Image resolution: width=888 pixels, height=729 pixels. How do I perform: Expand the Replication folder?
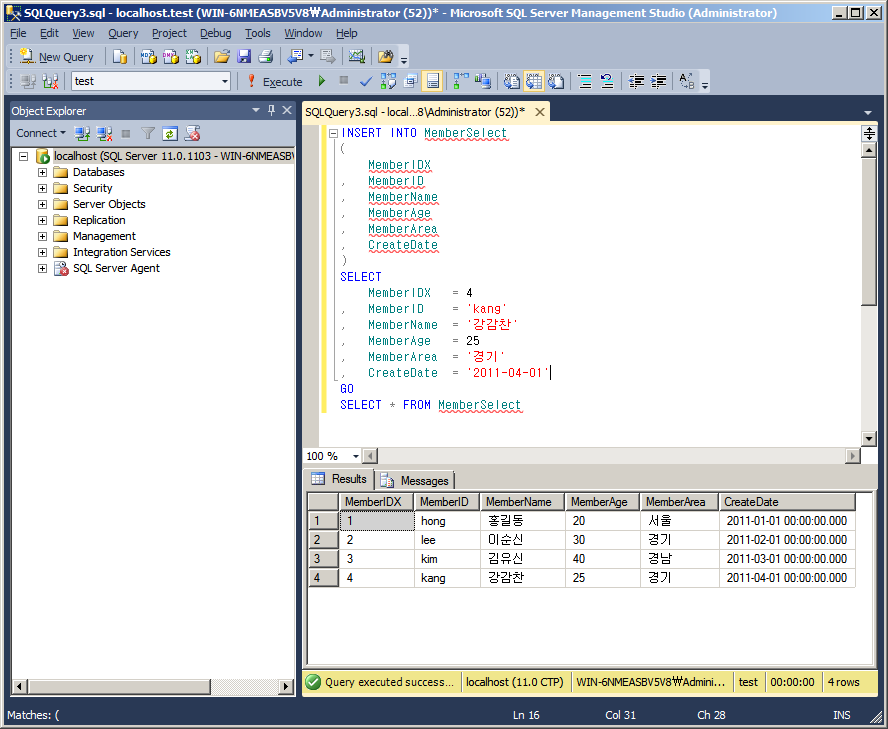pos(42,220)
